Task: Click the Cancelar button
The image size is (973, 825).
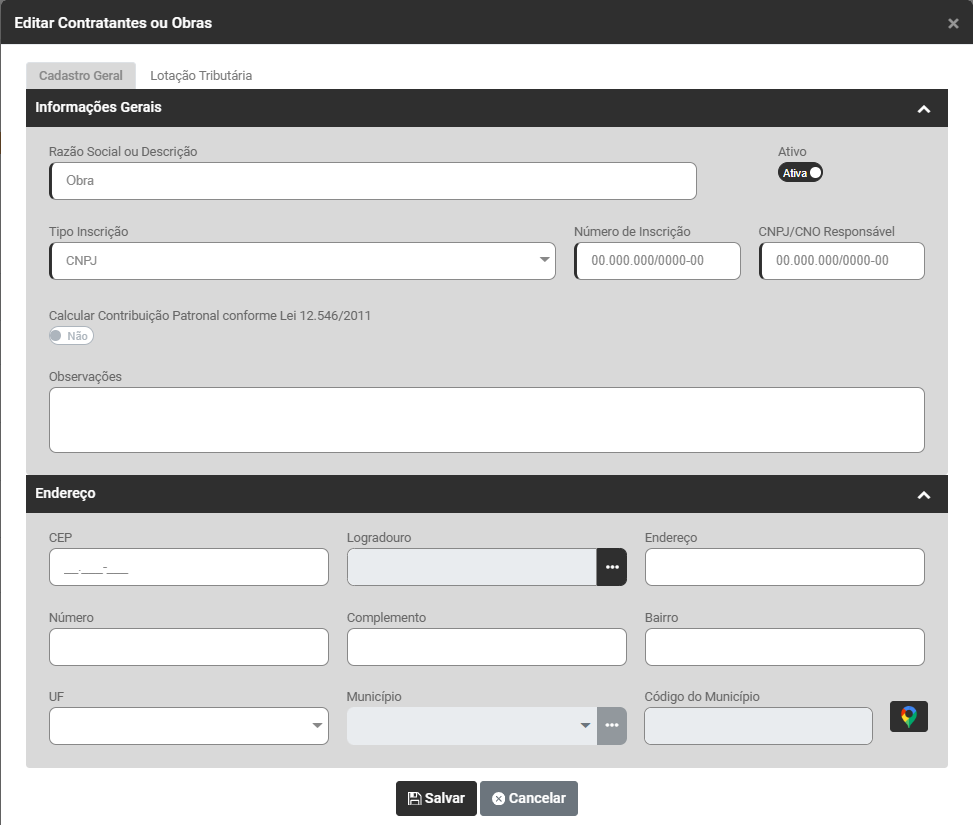Action: [529, 798]
